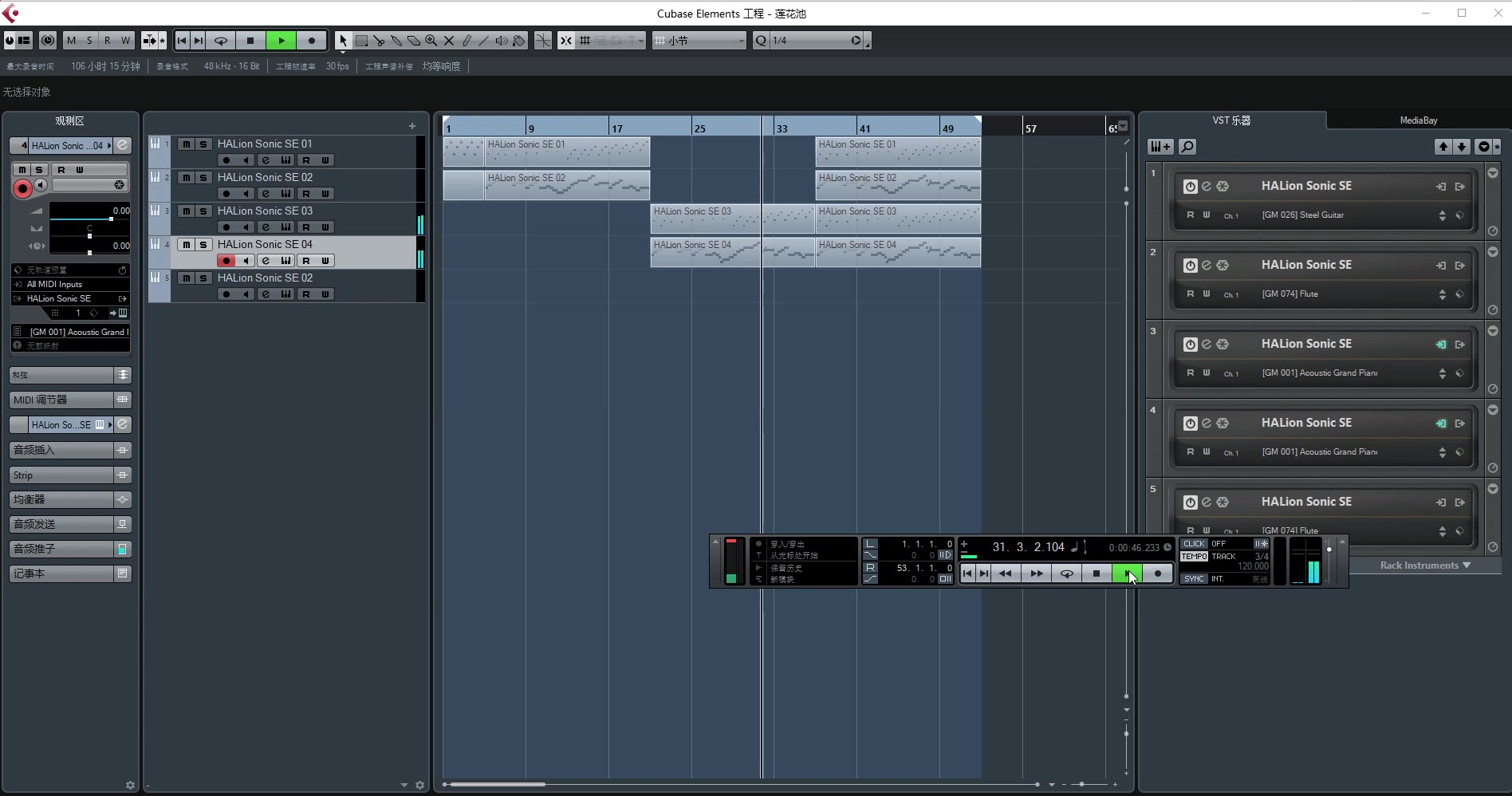Viewport: 1512px width, 796px height.
Task: Find instruments with rack search icon
Action: pos(1187,147)
